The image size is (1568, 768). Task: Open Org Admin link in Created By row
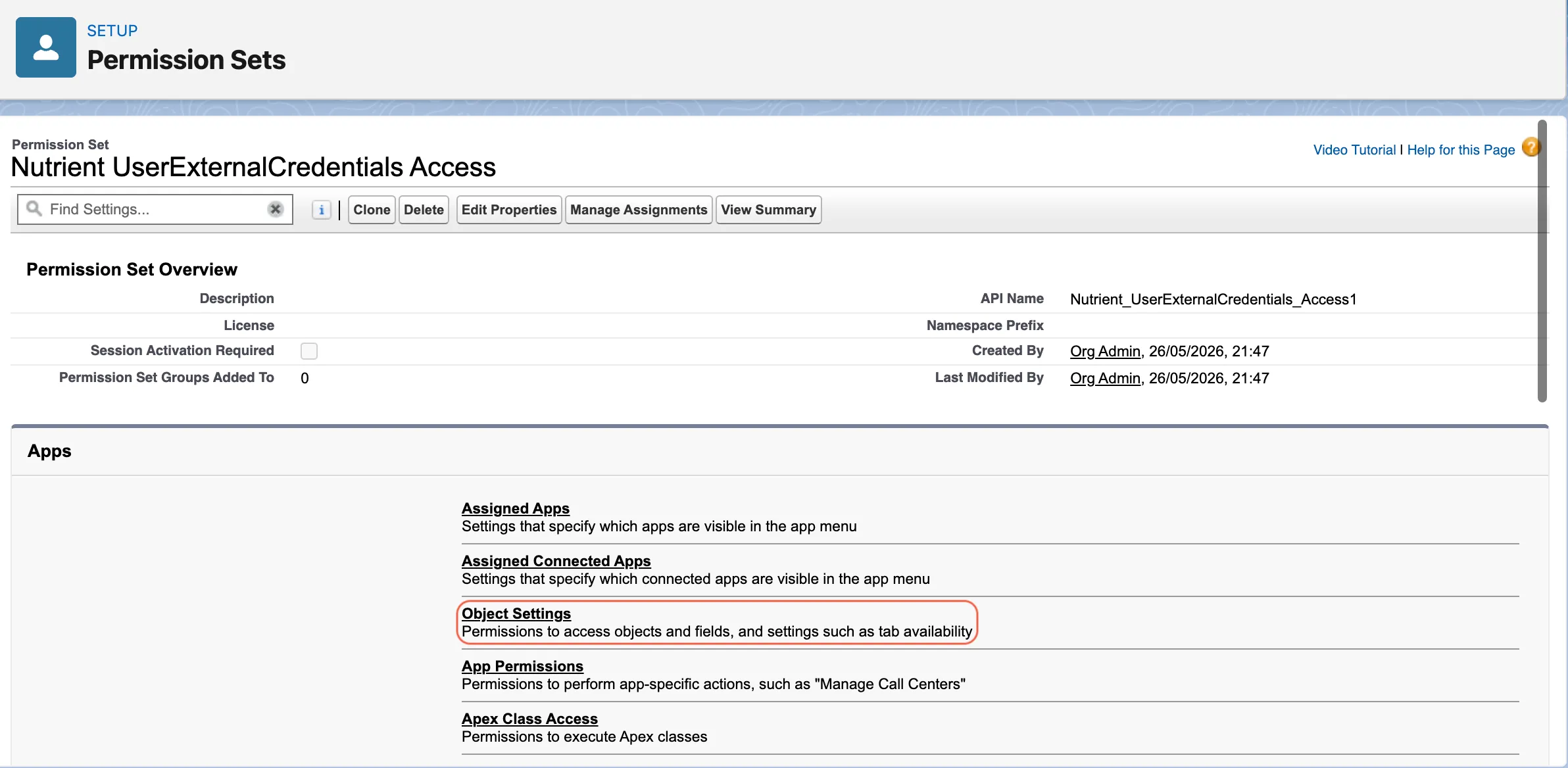click(x=1105, y=351)
